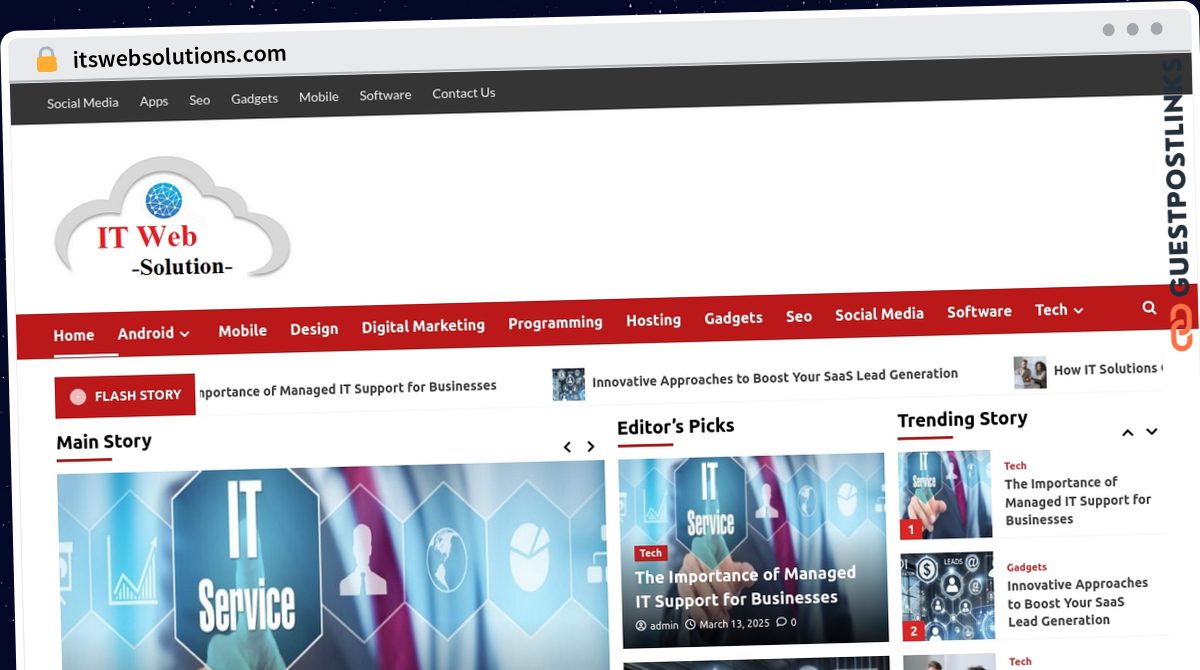Click the How IT Solutions flash thumbnail
The image size is (1200, 670).
[x=1029, y=372]
